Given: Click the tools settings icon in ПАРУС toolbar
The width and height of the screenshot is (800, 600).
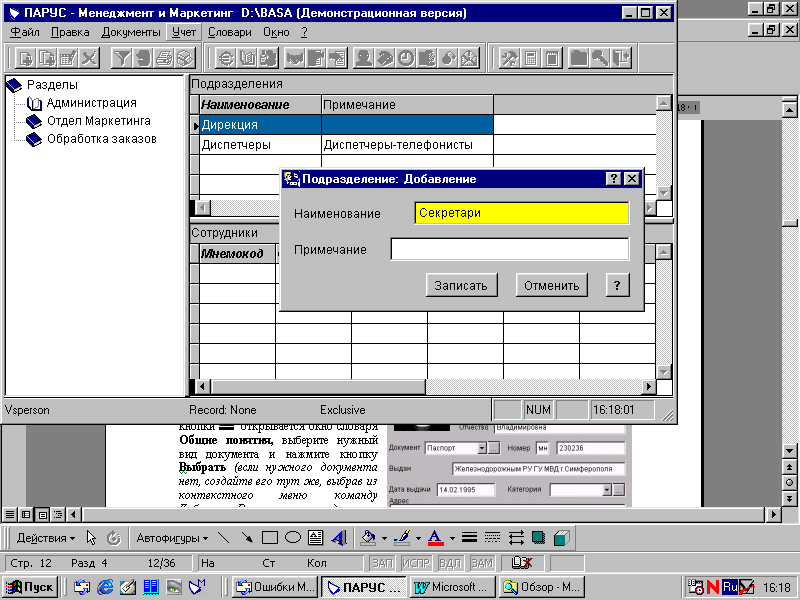Looking at the screenshot, I should pos(509,58).
